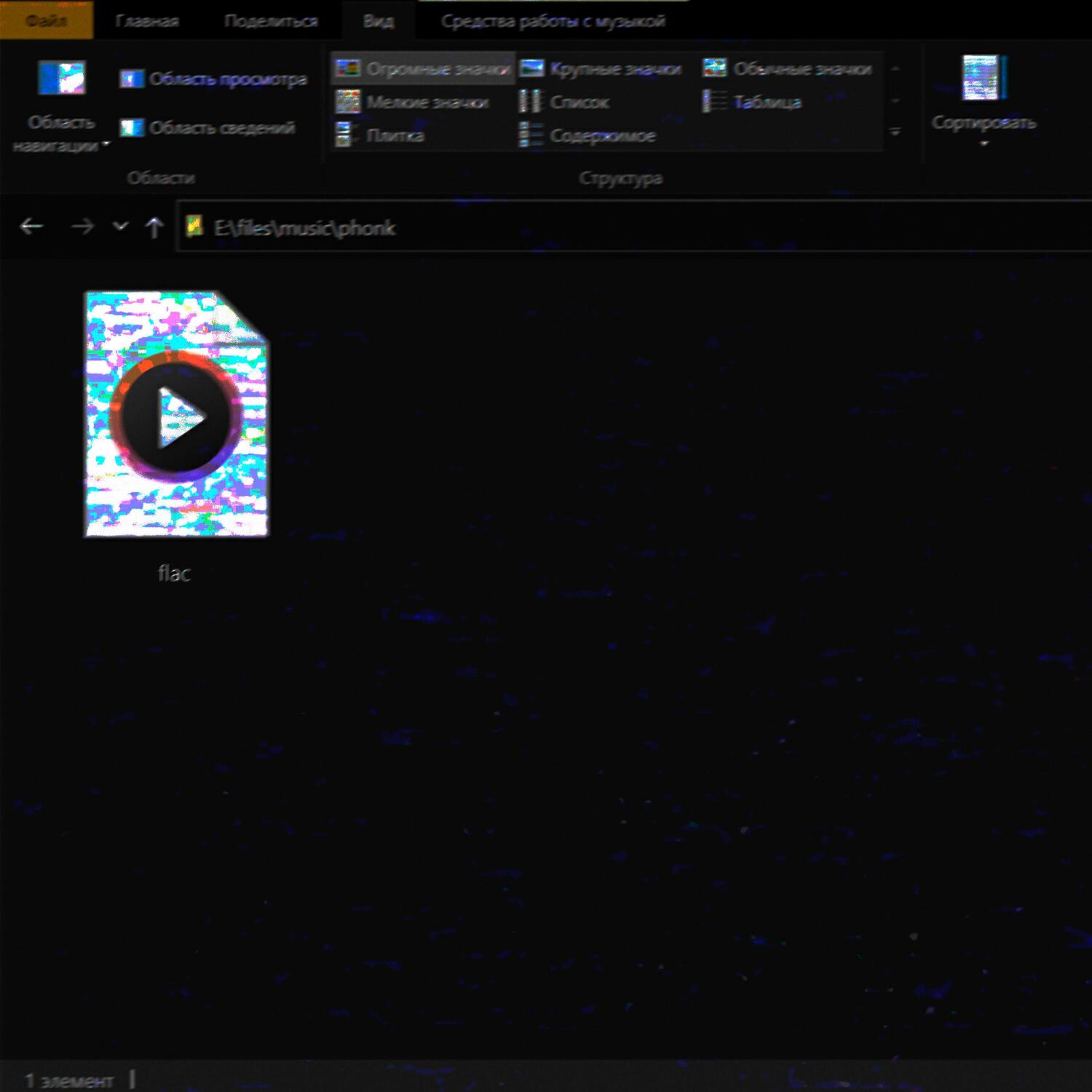Select the Огромные значки layout

[423, 68]
